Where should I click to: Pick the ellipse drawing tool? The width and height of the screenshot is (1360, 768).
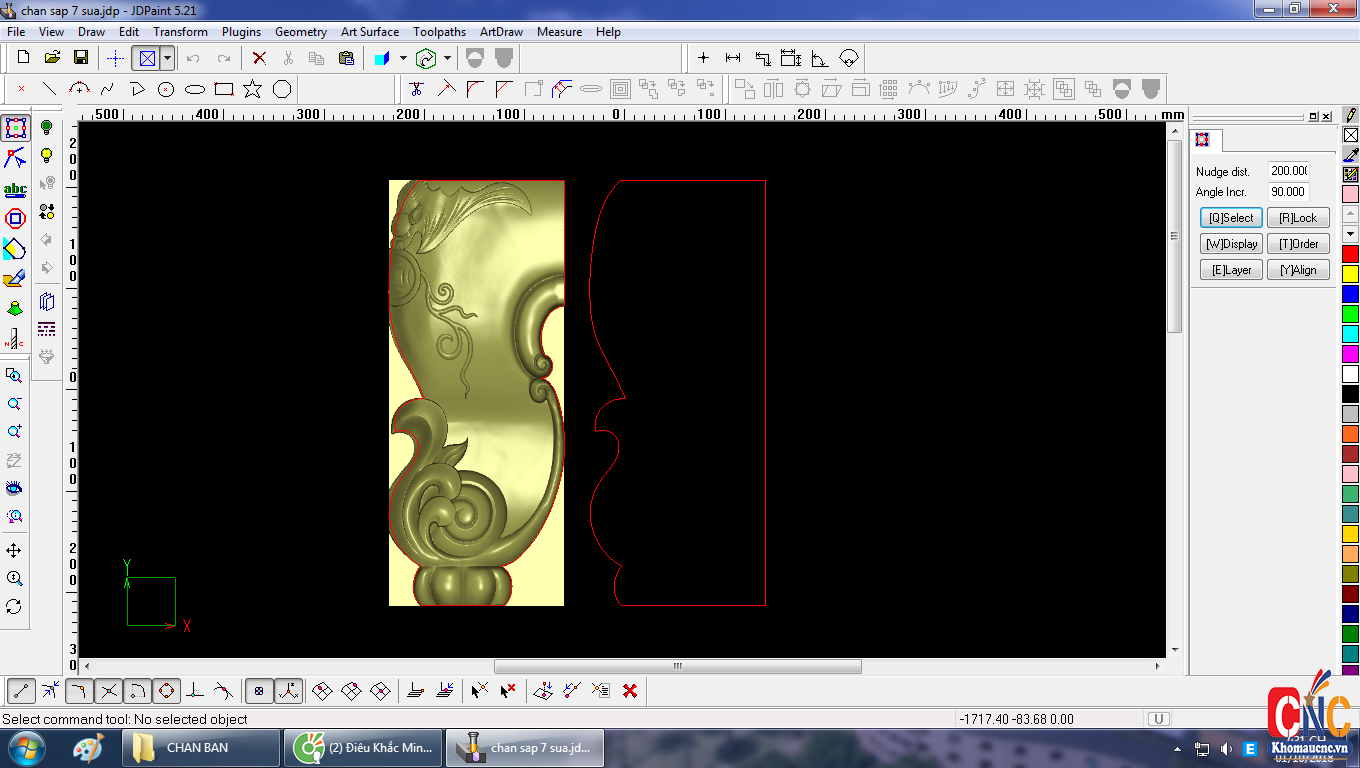(x=195, y=89)
